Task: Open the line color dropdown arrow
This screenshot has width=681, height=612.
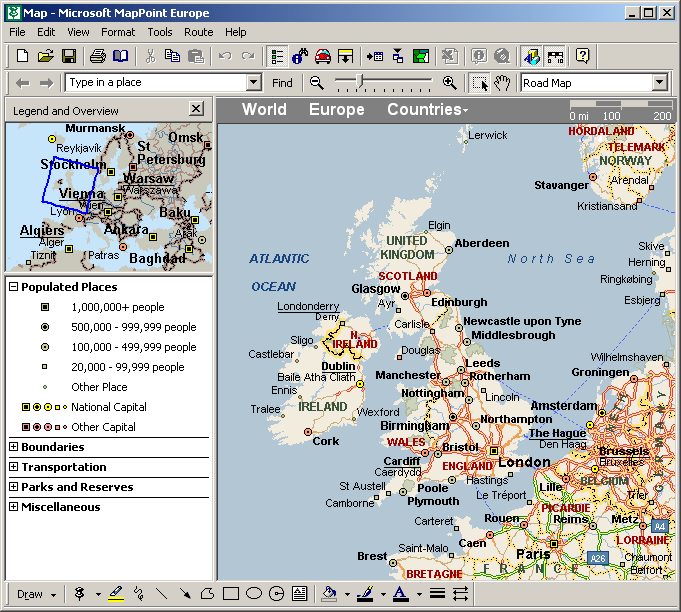Action: coord(383,594)
